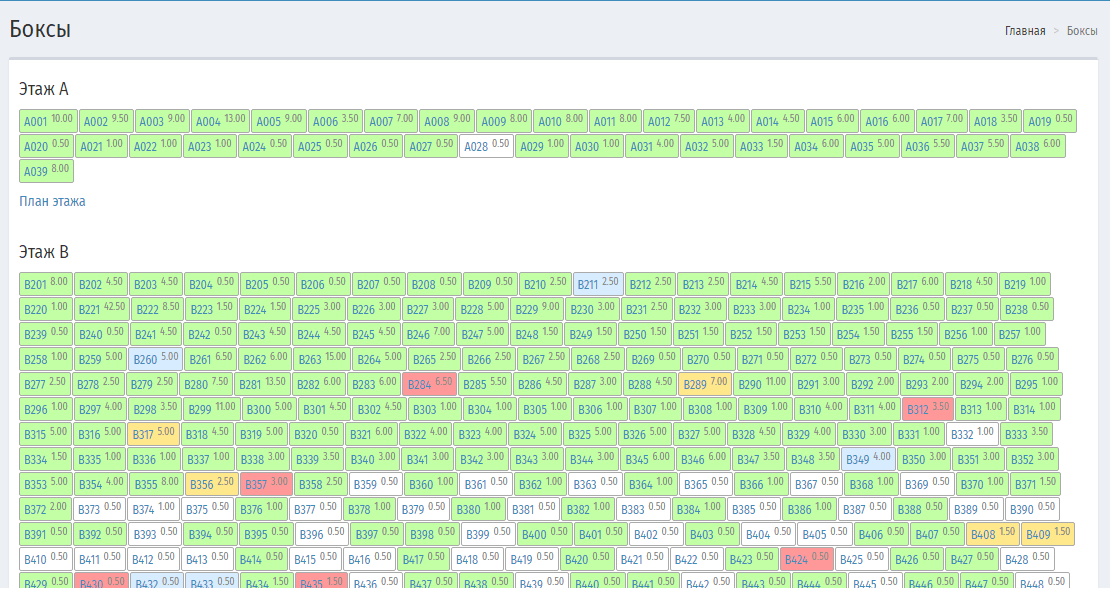Select box A039 on floor A

click(x=46, y=171)
